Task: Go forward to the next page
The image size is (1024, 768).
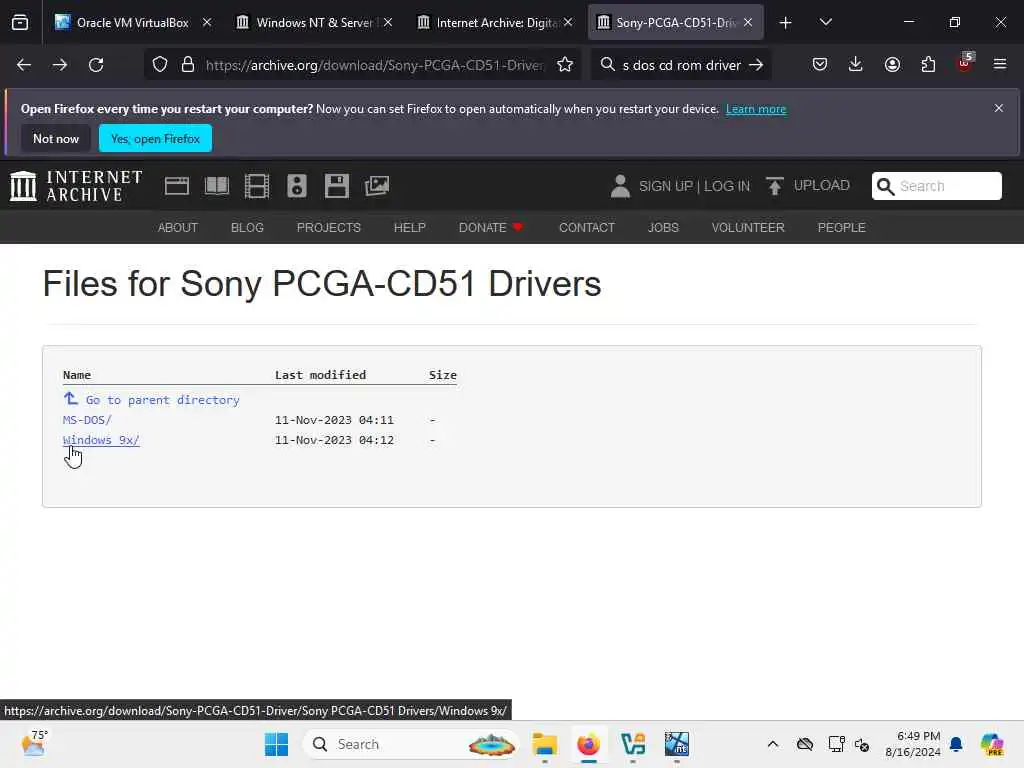Action: point(60,65)
